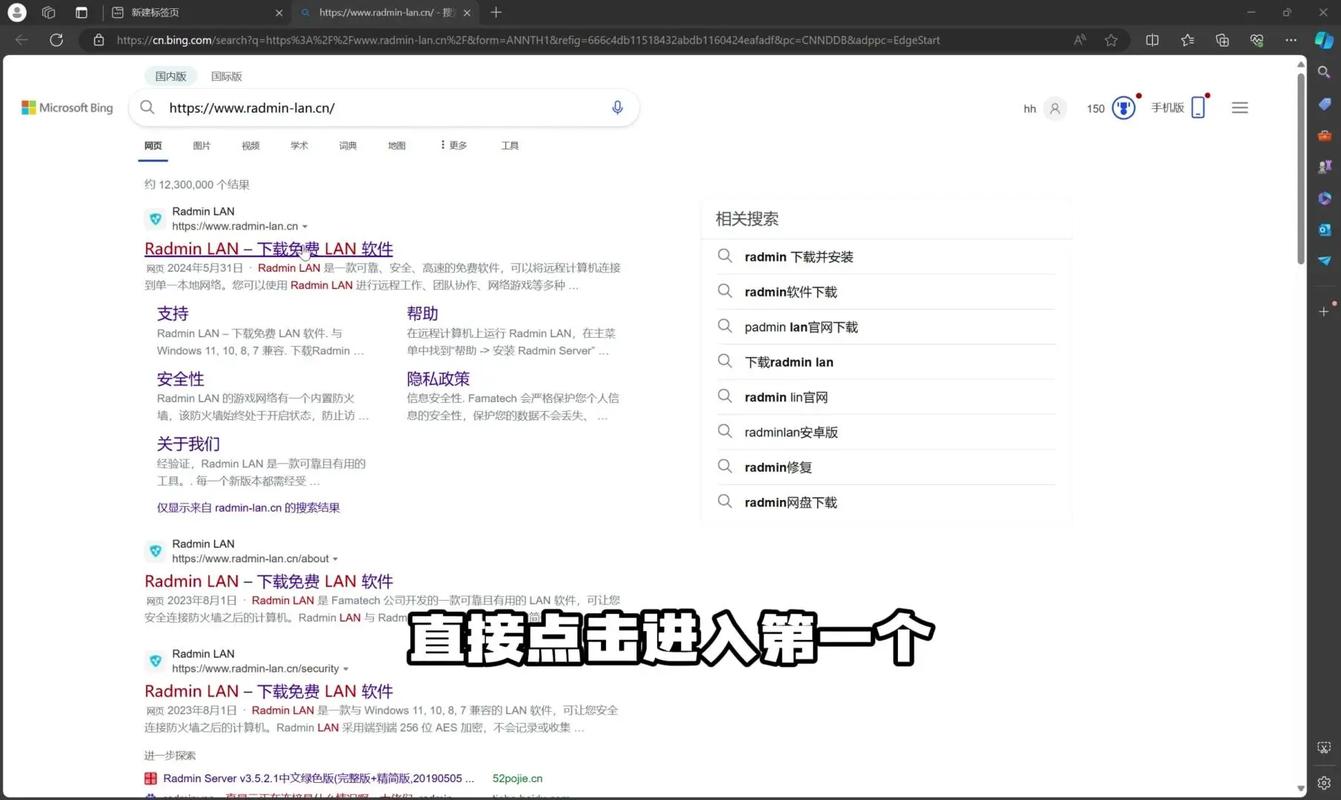Click the read aloud icon in address bar

pyautogui.click(x=1080, y=40)
